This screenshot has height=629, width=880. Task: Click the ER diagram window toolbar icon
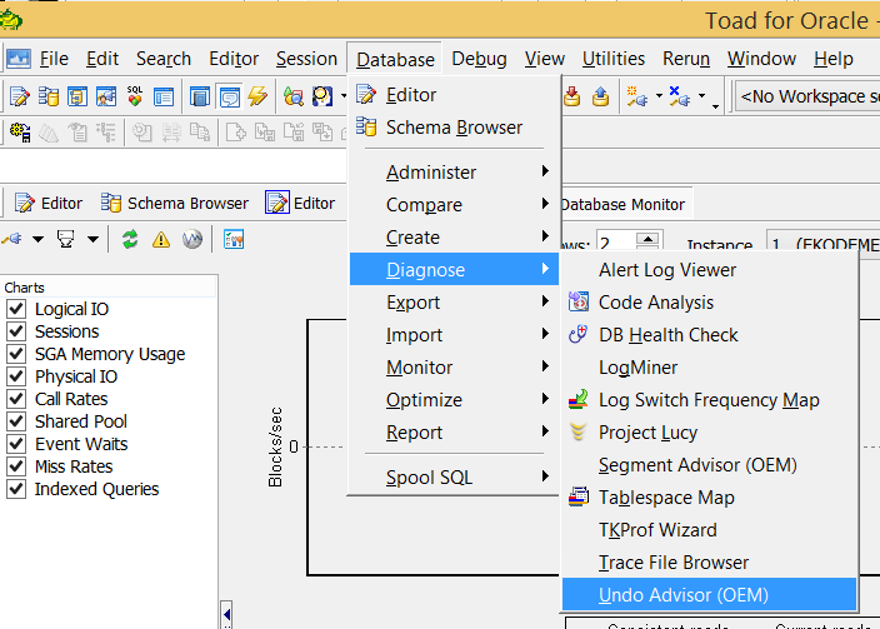tap(77, 97)
